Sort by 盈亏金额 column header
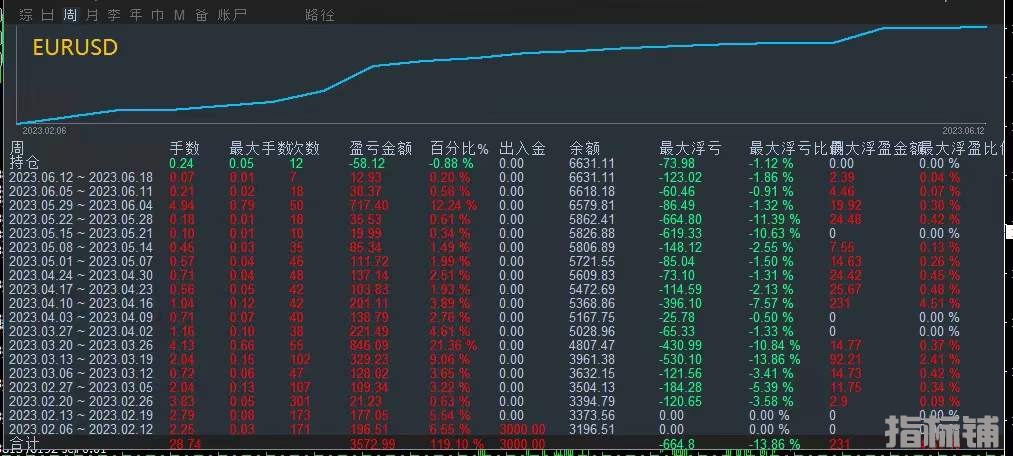The height and width of the screenshot is (456, 1013). 381,148
